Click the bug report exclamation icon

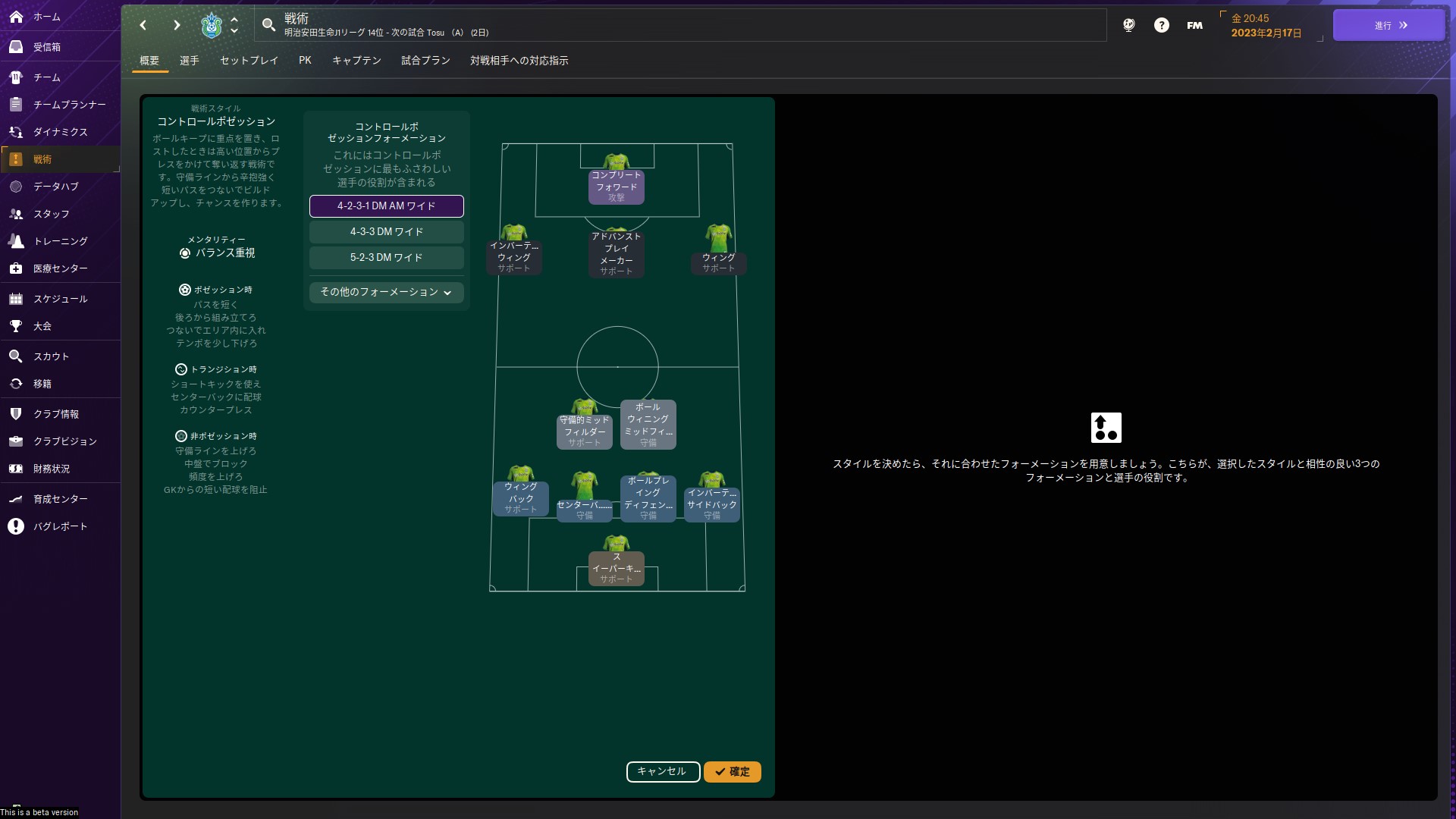[16, 526]
